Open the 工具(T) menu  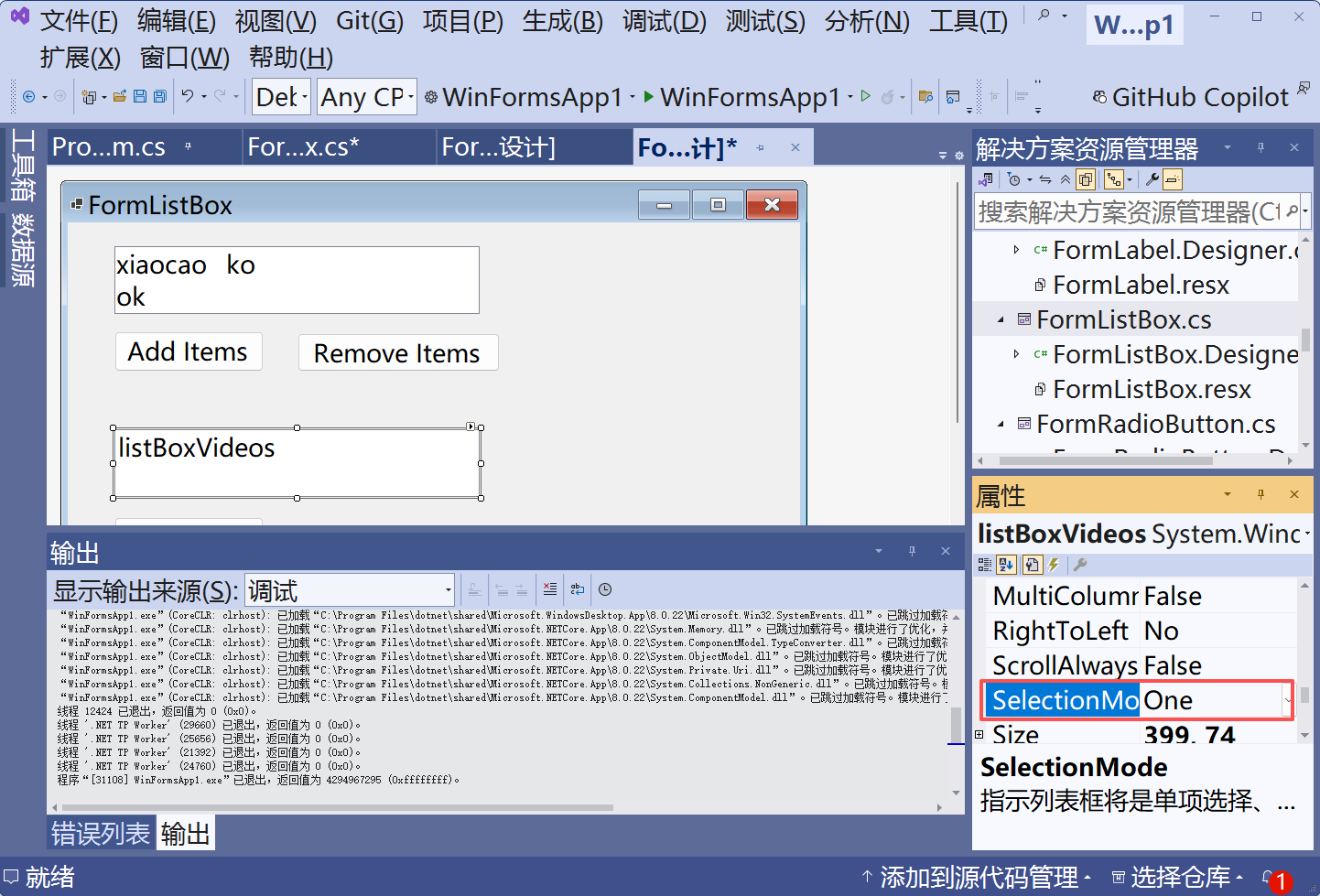[x=968, y=20]
